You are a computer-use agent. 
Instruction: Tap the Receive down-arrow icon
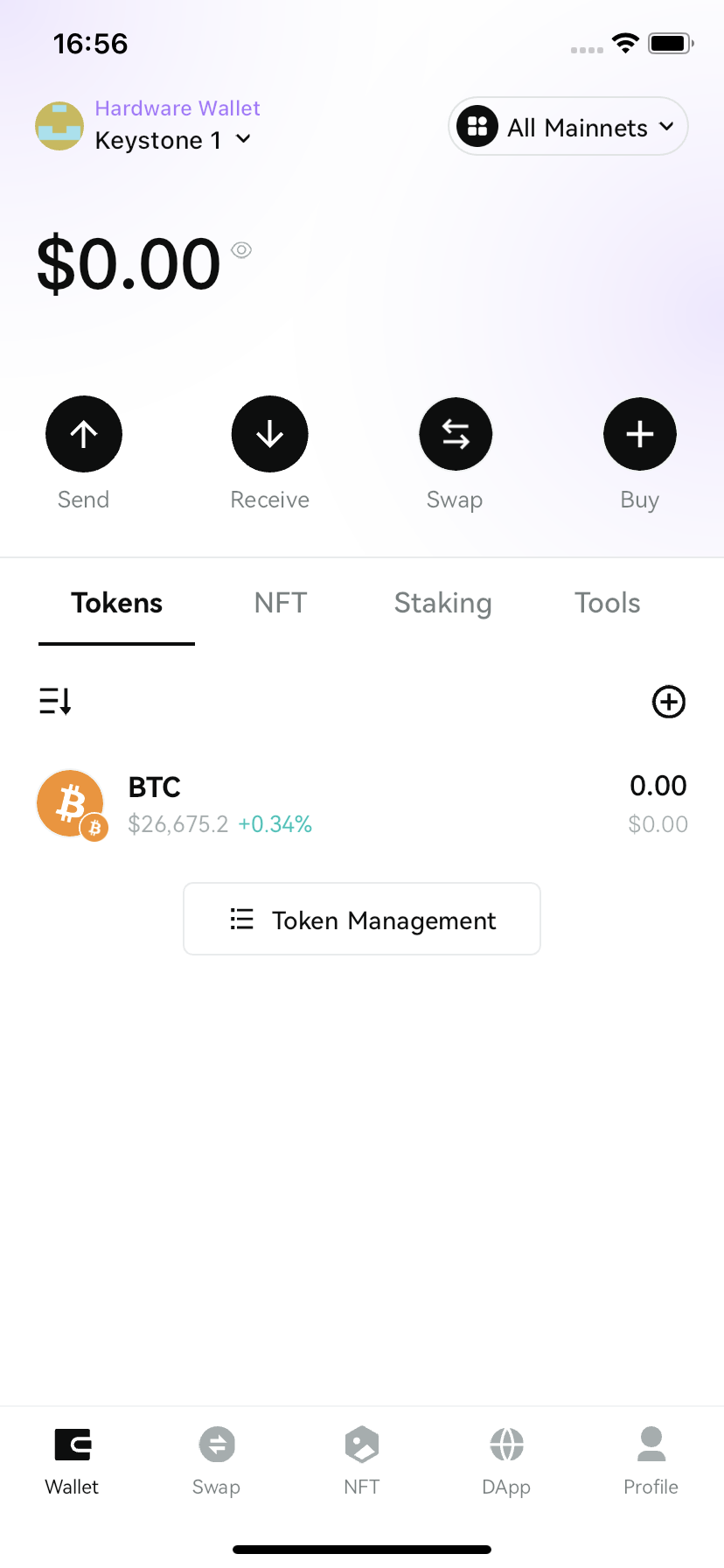click(269, 434)
